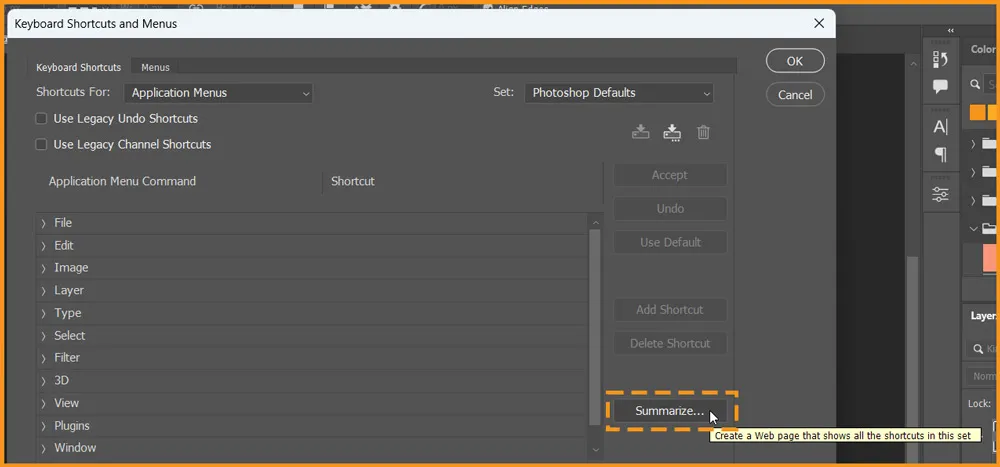Open the Properties sliders icon

point(940,194)
